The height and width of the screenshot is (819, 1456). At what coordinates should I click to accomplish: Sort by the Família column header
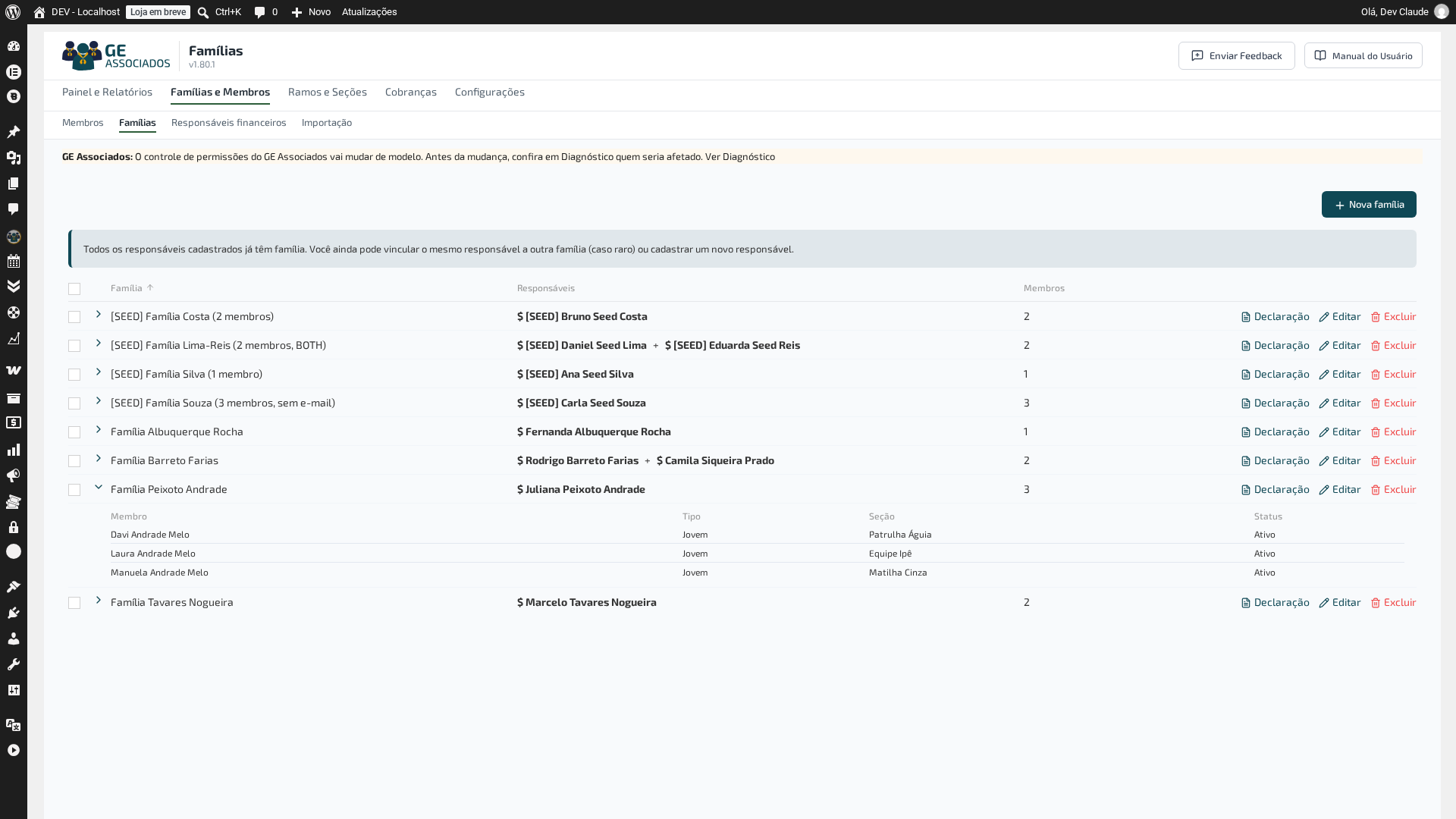[132, 288]
